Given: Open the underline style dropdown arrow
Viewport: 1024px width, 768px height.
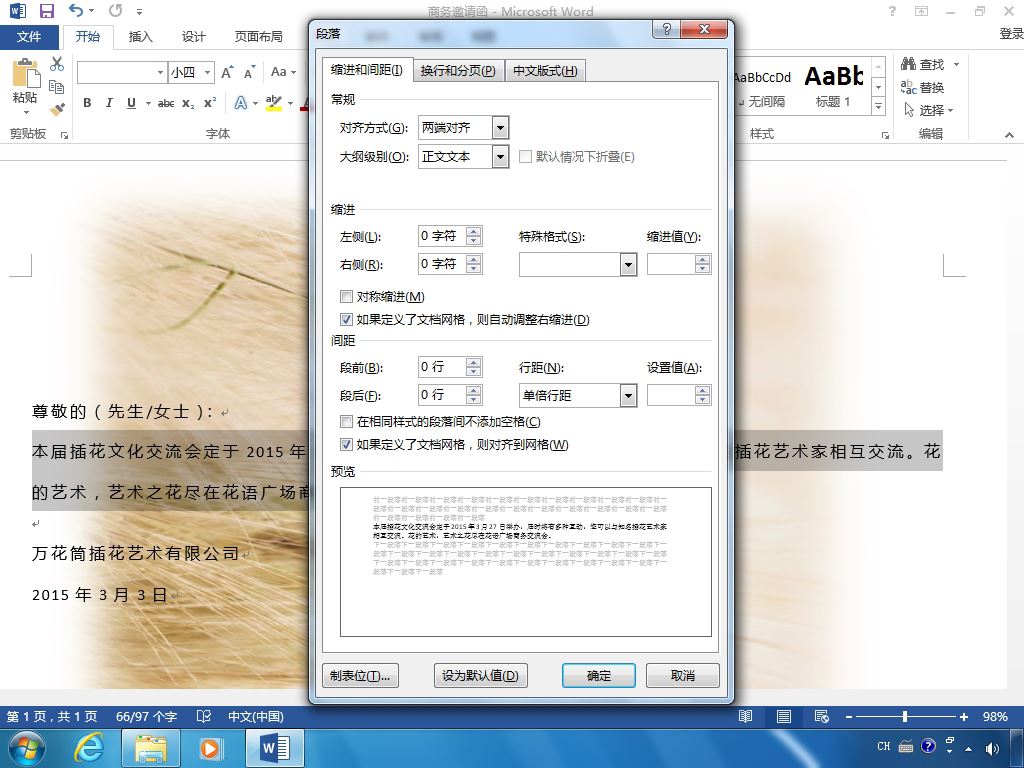Looking at the screenshot, I should 148,103.
